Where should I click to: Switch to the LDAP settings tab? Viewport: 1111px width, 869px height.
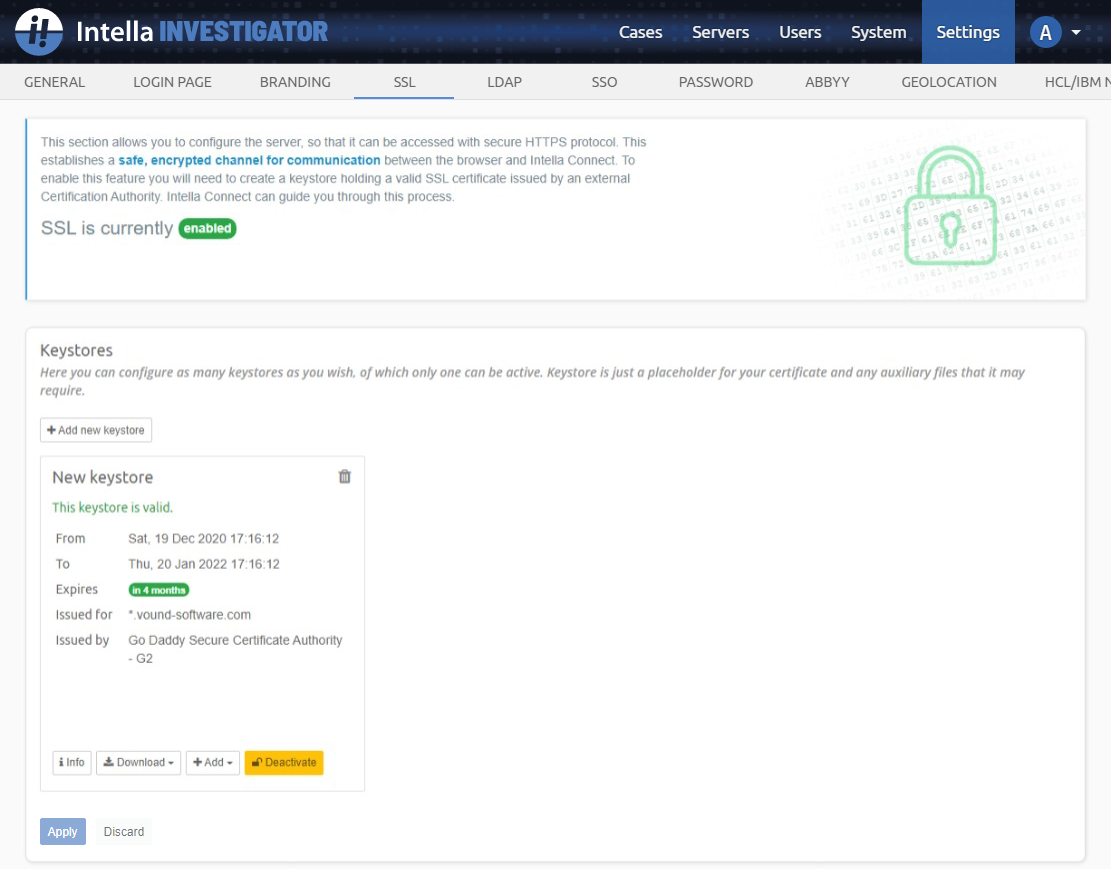pos(504,82)
